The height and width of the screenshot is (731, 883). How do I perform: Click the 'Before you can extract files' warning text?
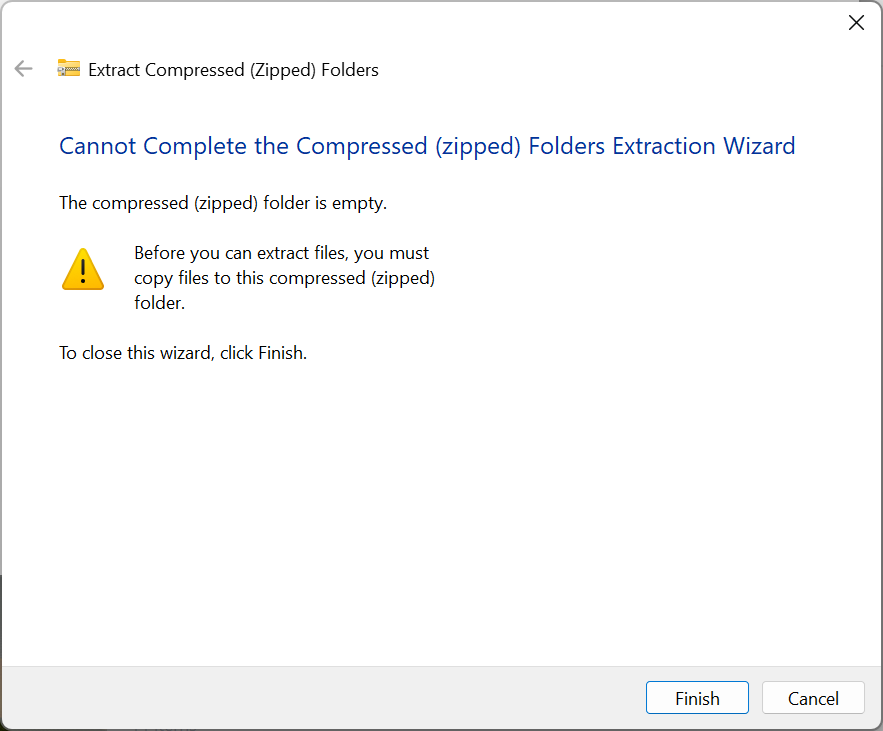[x=284, y=278]
